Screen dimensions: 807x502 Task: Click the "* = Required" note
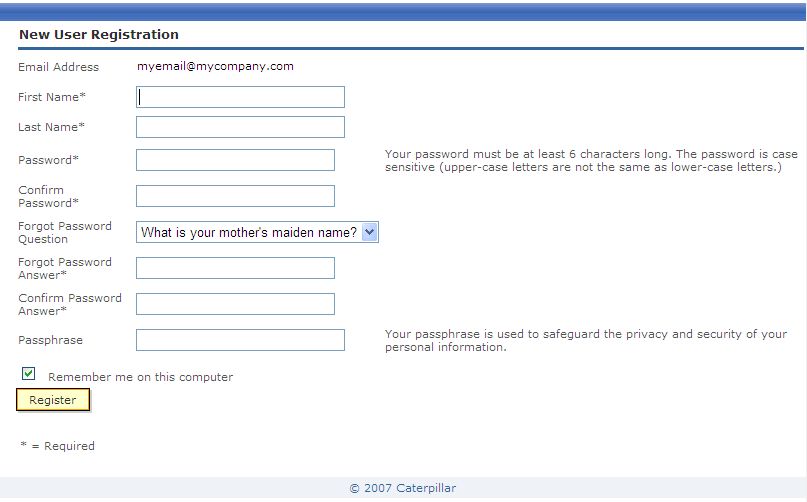tap(57, 446)
